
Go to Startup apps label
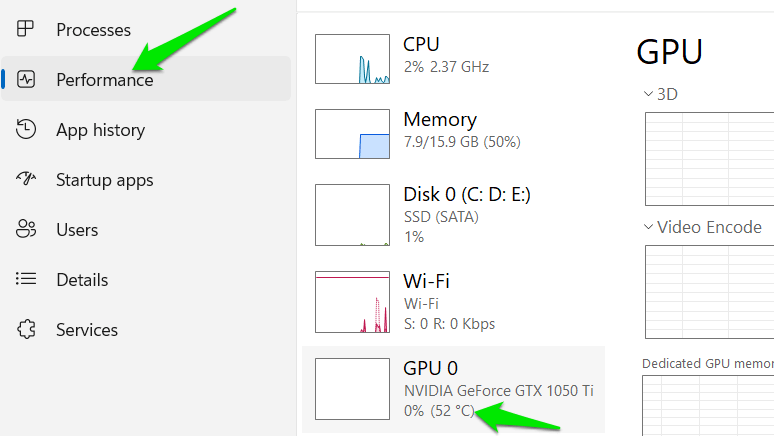coord(104,180)
